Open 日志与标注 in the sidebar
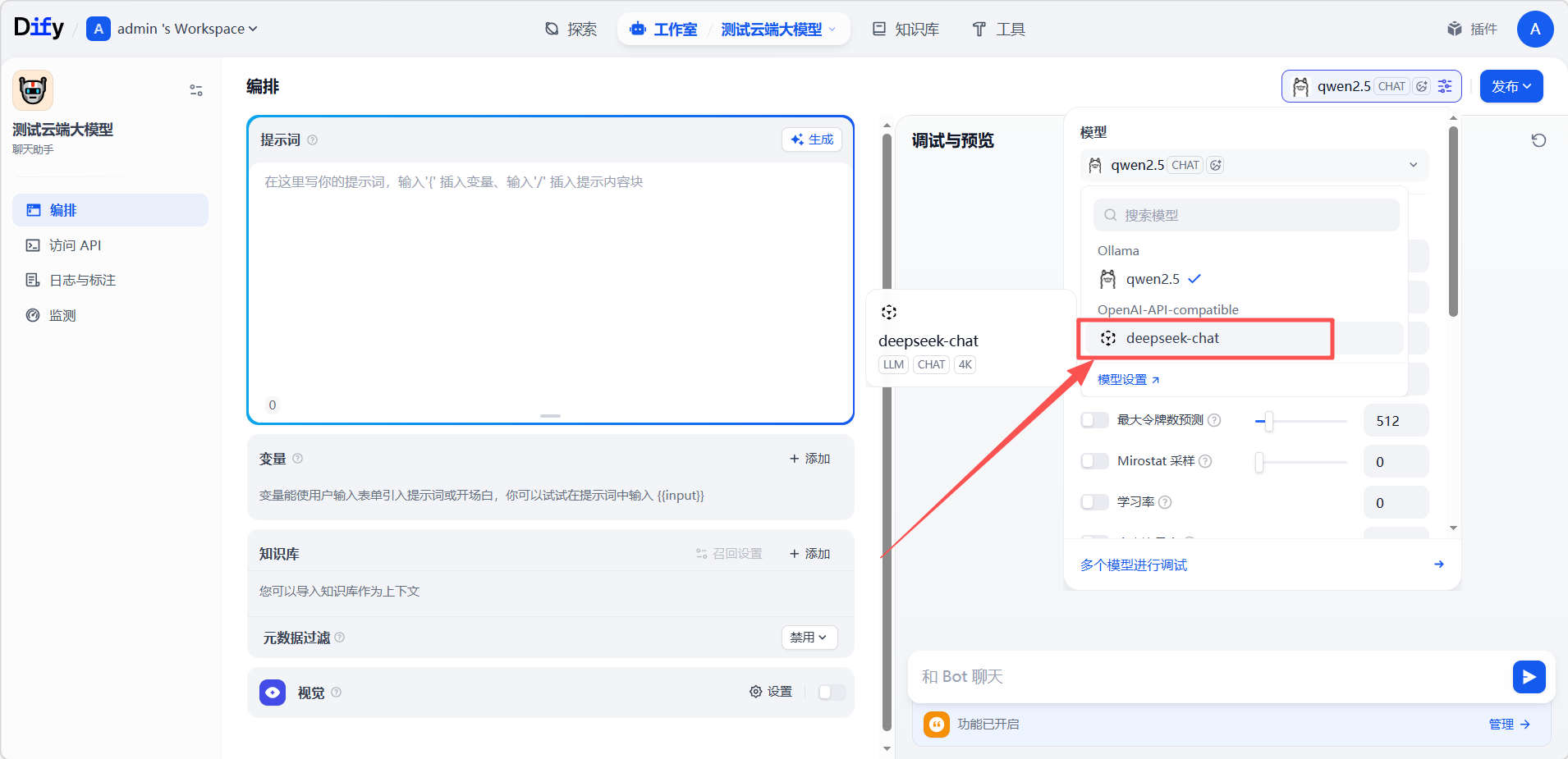 [x=110, y=281]
